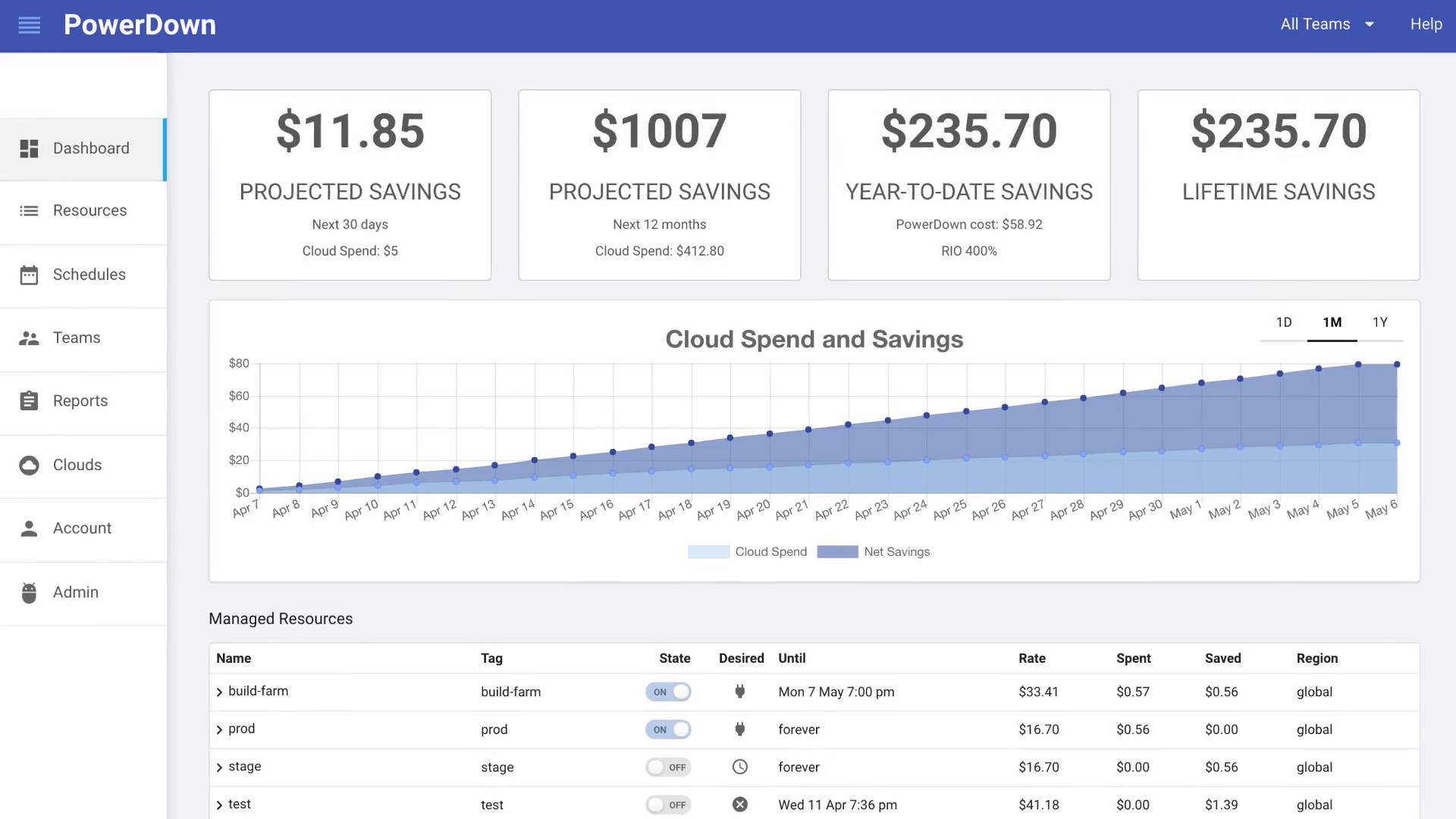Open the hamburger menu icon

click(29, 25)
